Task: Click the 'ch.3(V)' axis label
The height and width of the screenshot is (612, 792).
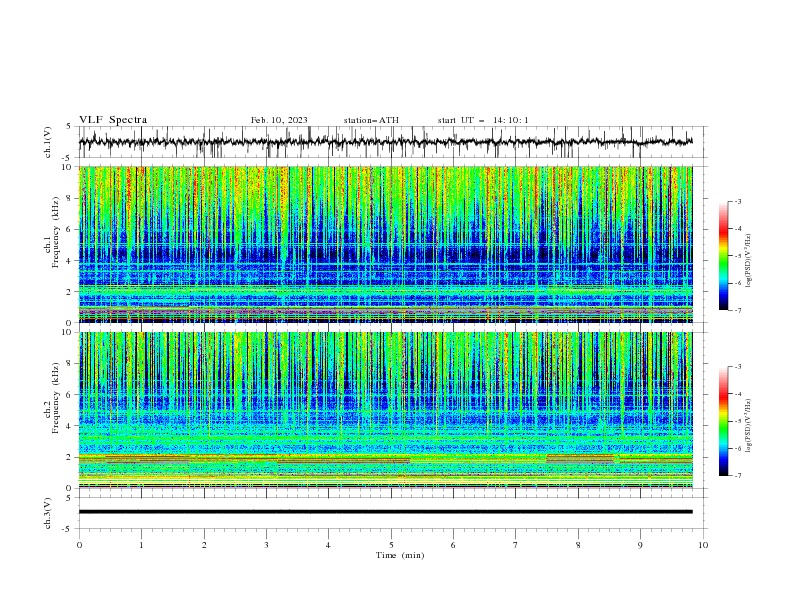Action: click(48, 513)
